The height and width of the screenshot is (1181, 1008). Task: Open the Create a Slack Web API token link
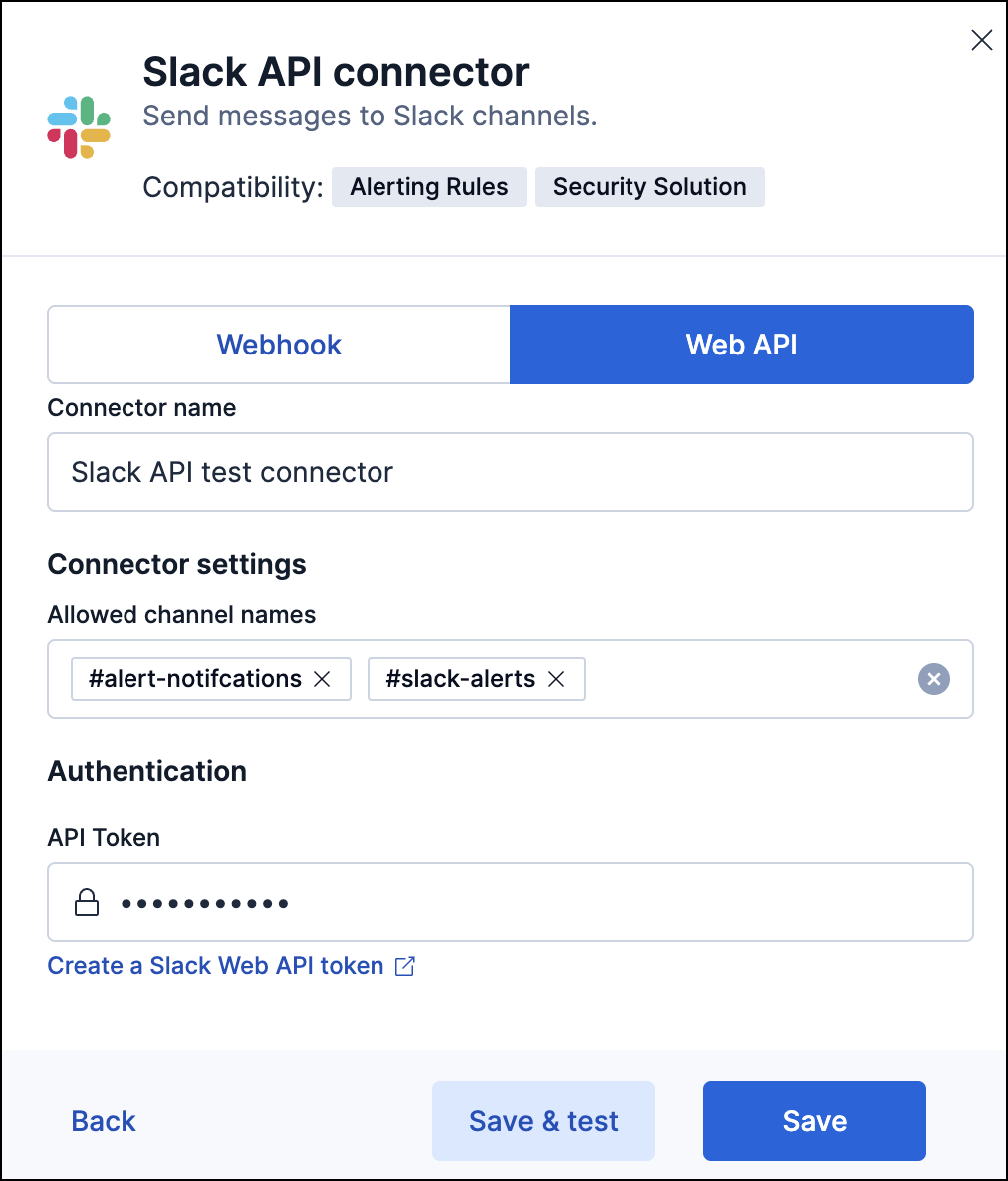click(214, 965)
